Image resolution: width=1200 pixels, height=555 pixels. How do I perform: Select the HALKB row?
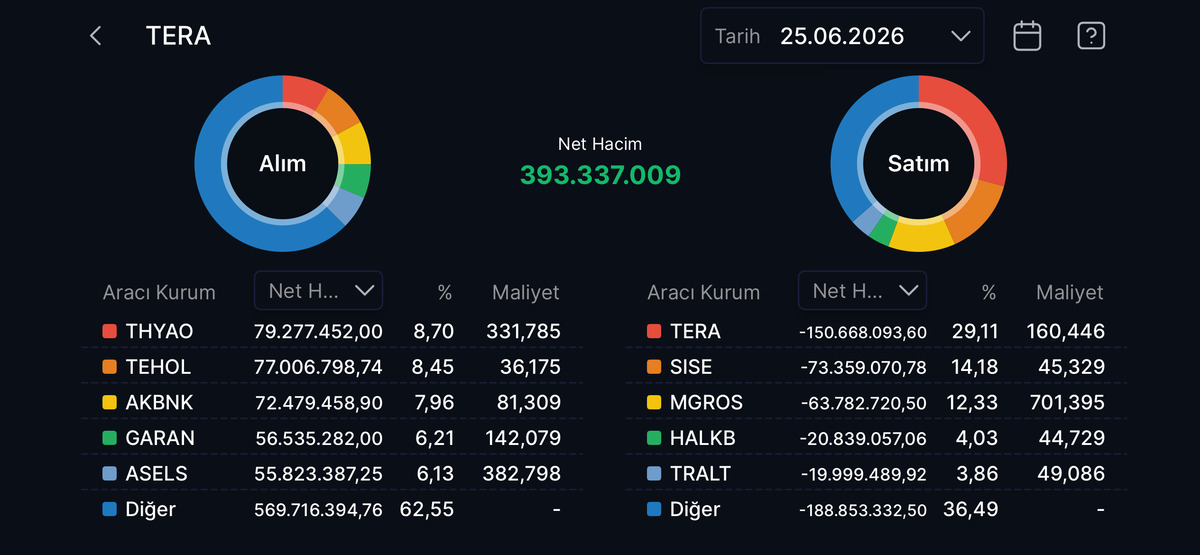tap(876, 438)
